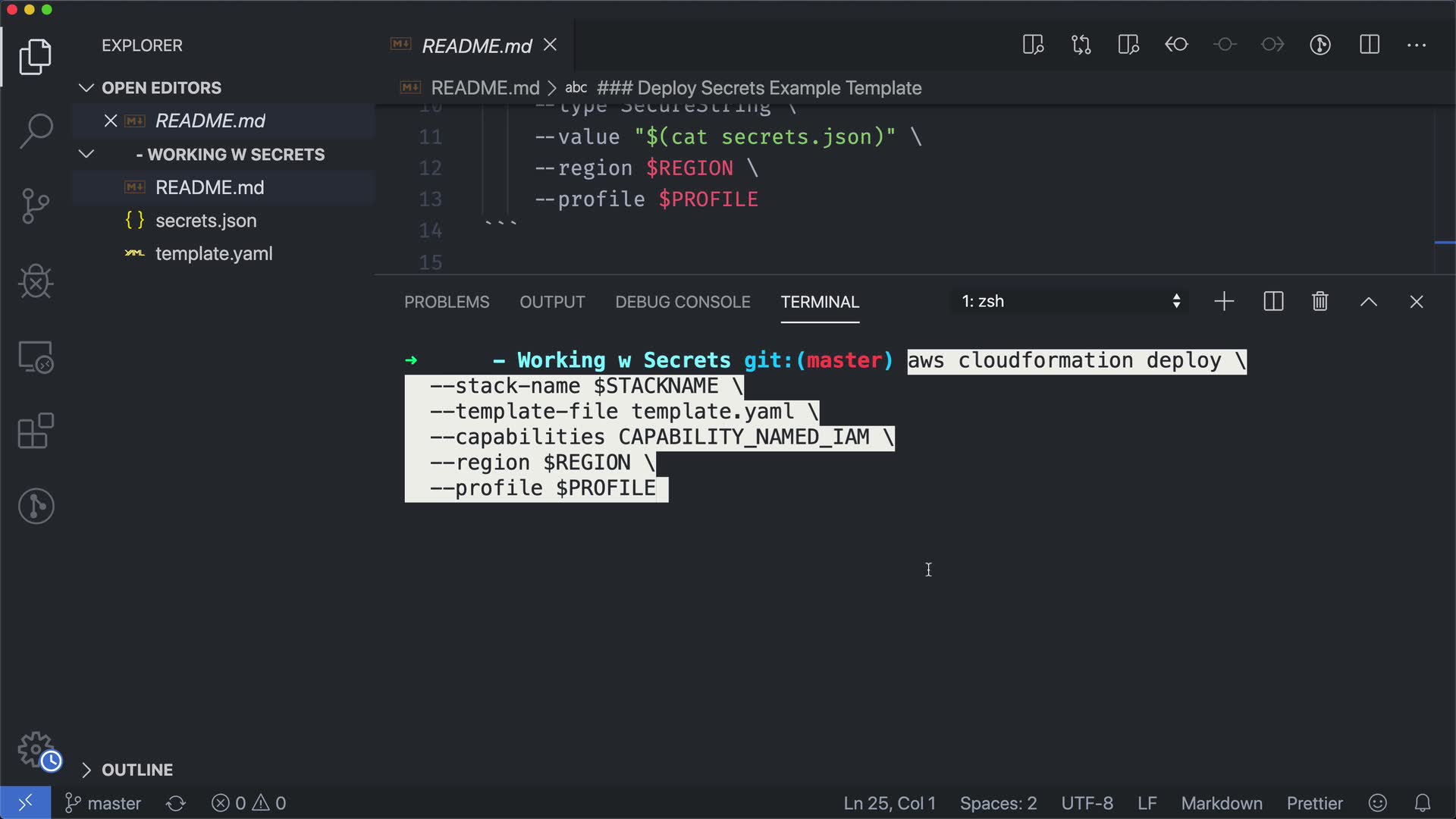Open the Search view in activity bar

(36, 131)
